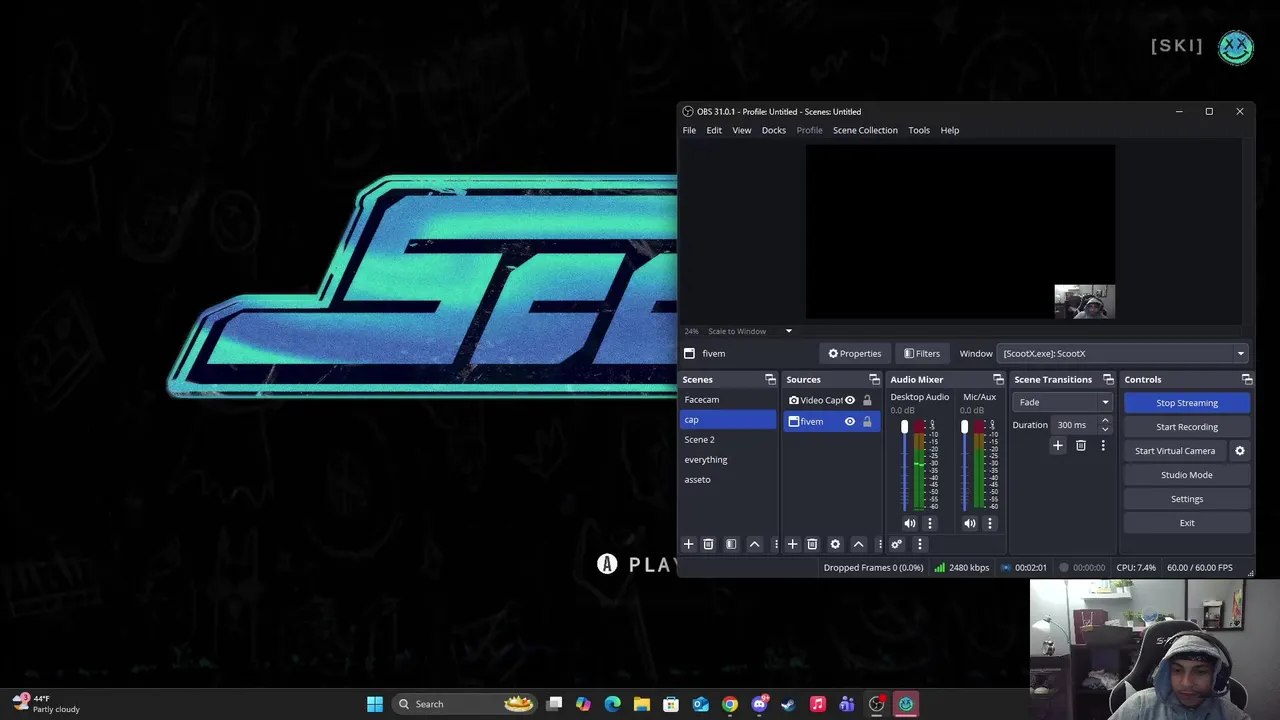1280x720 pixels.
Task: Open source Properties button
Action: (855, 353)
